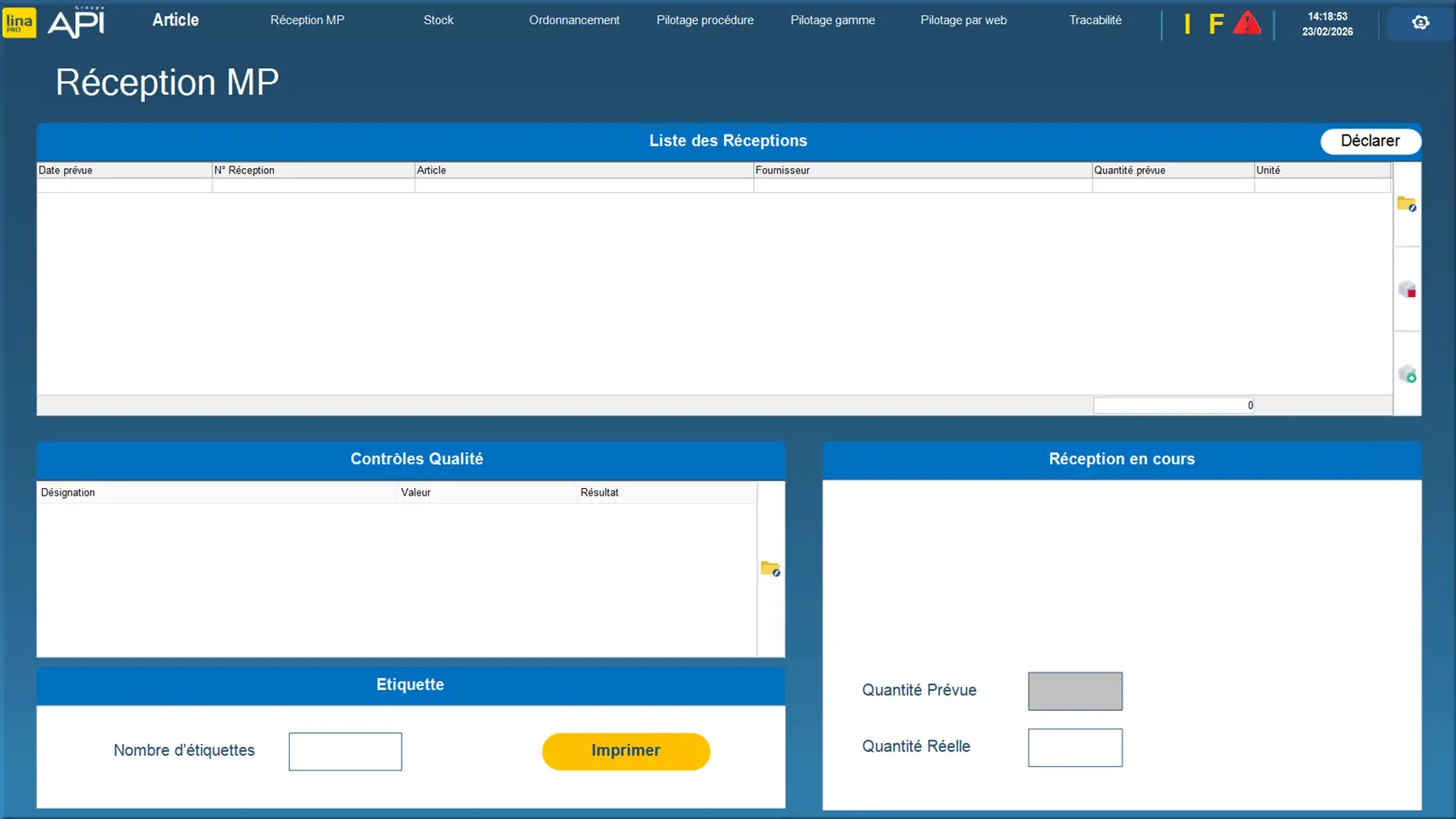Image resolution: width=1456 pixels, height=819 pixels.
Task: Open the Réception MP menu
Action: (x=307, y=20)
